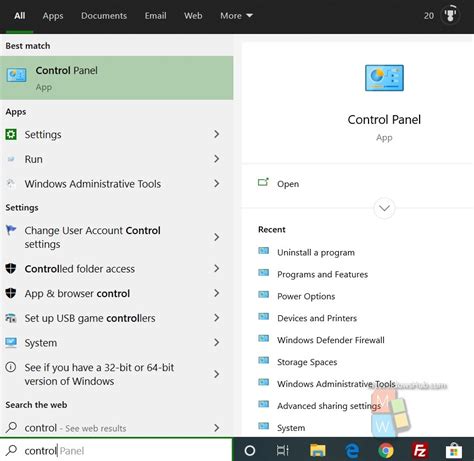
Task: Switch to the Apps search tab
Action: coord(53,16)
